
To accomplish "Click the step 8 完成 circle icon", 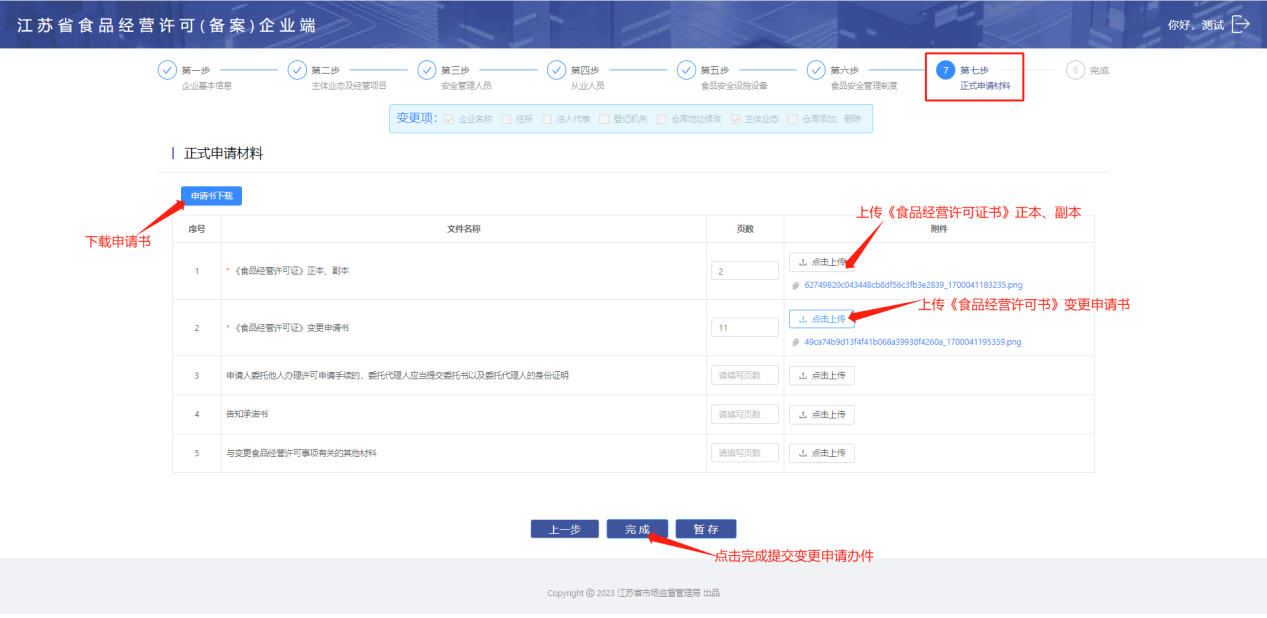I will coord(1075,70).
